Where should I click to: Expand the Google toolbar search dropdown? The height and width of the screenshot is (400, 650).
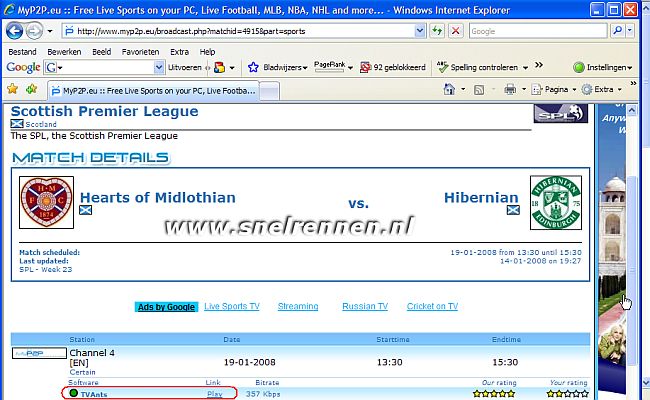(x=159, y=67)
